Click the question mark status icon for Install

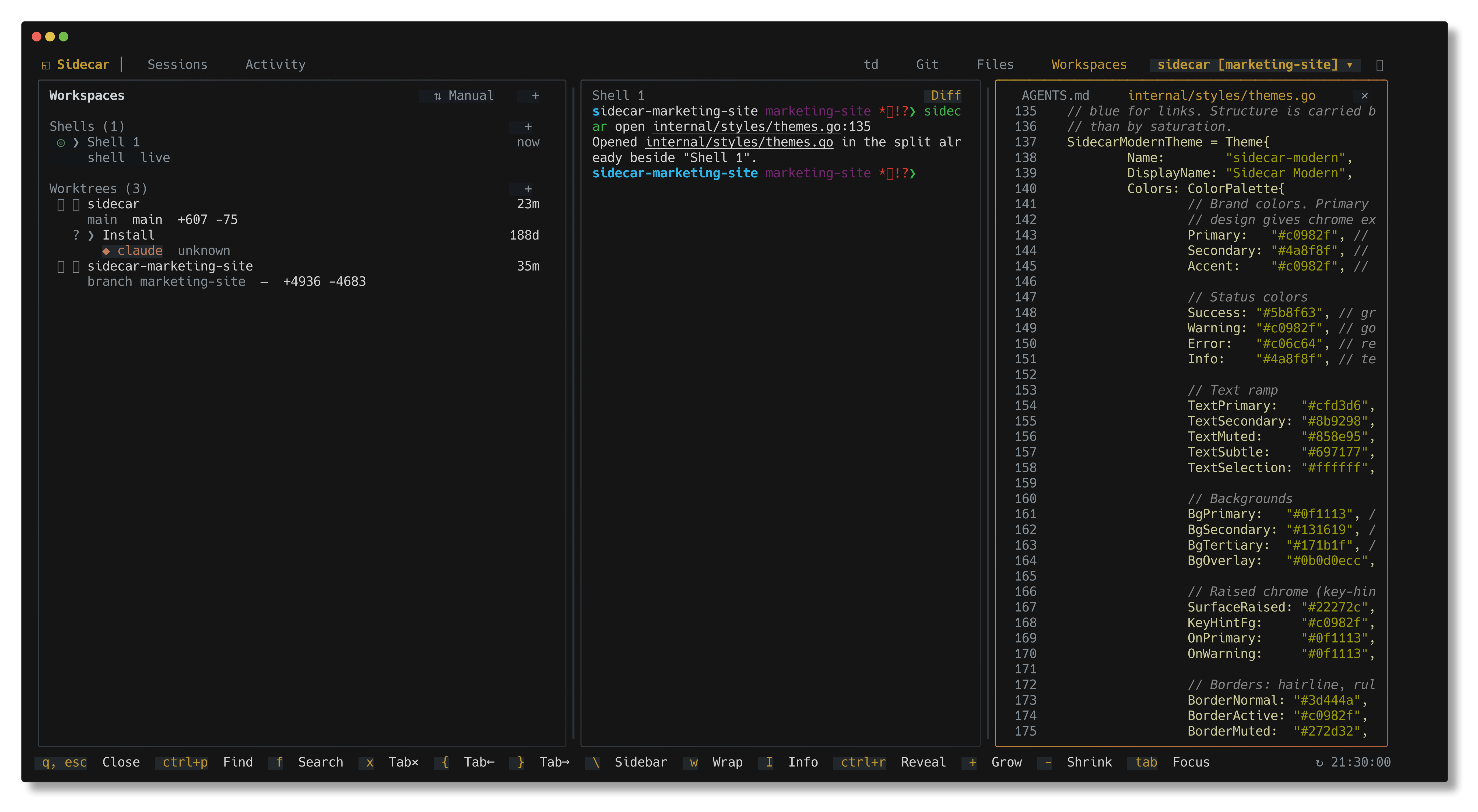coord(76,235)
